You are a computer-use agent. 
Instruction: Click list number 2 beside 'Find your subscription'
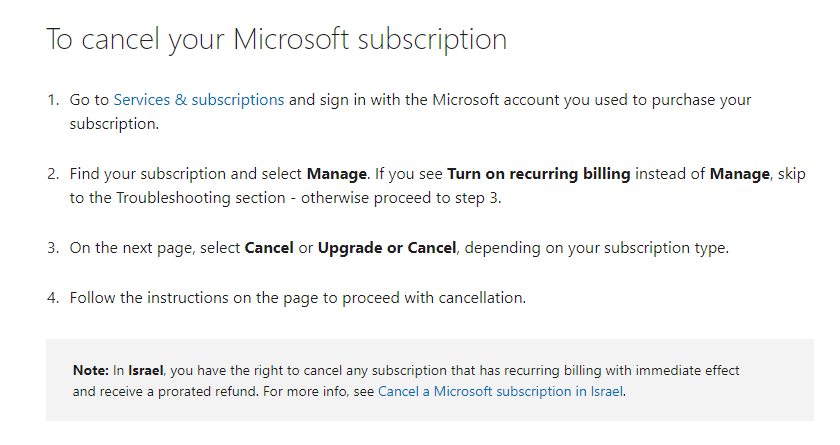click(x=52, y=174)
